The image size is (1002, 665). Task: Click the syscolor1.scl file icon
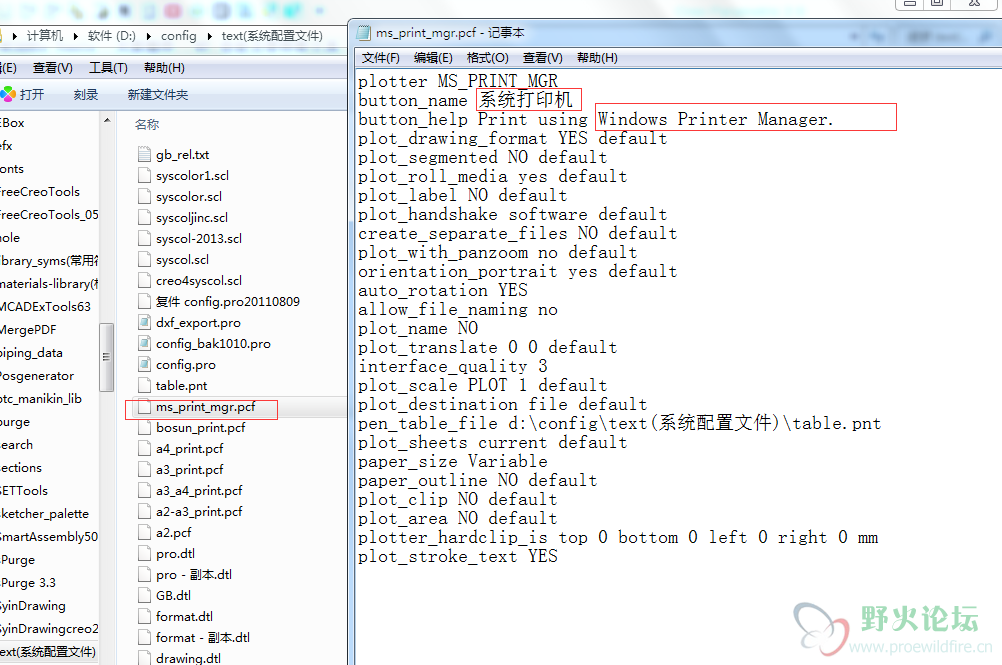(144, 176)
